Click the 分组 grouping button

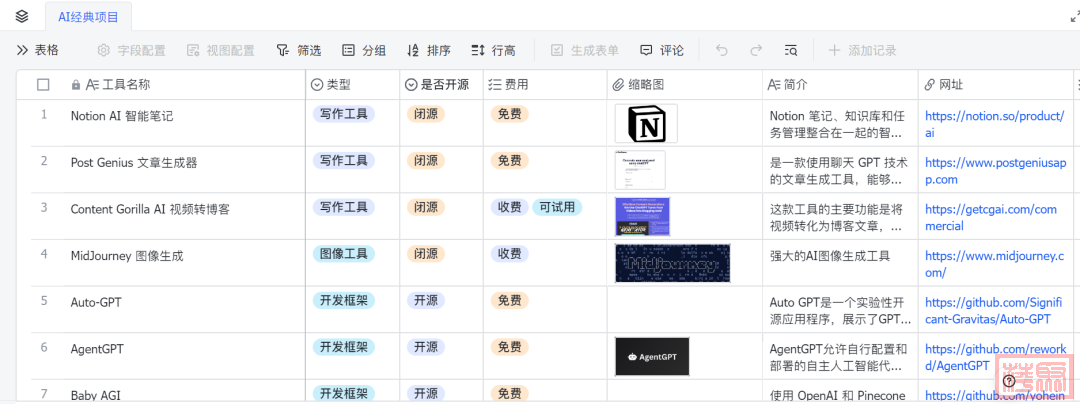tap(364, 50)
